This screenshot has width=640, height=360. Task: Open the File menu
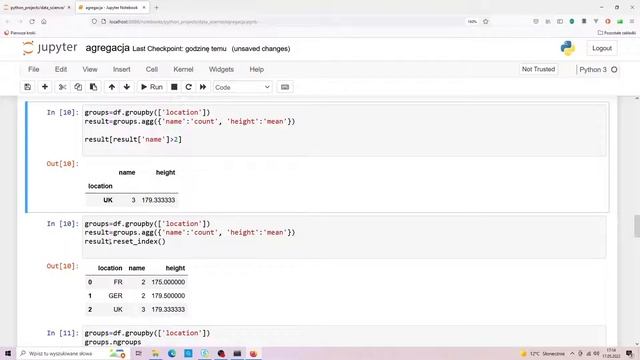point(33,69)
